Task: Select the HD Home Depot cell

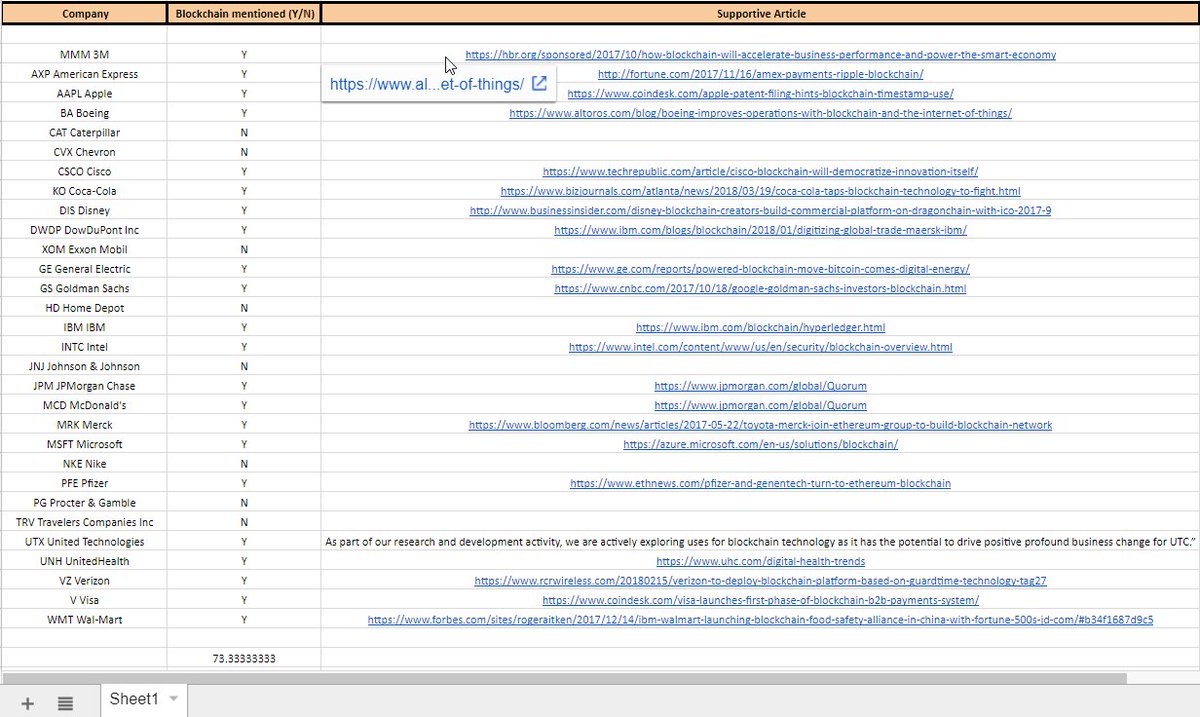Action: pyautogui.click(x=84, y=308)
